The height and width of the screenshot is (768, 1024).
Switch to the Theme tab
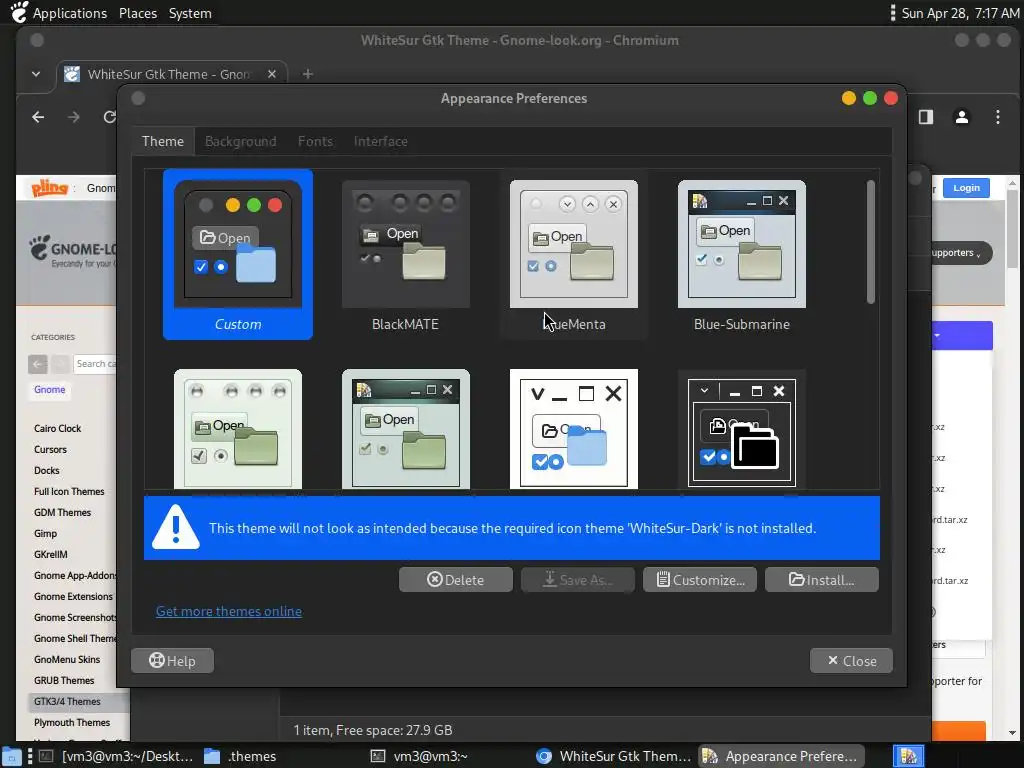pyautogui.click(x=163, y=141)
